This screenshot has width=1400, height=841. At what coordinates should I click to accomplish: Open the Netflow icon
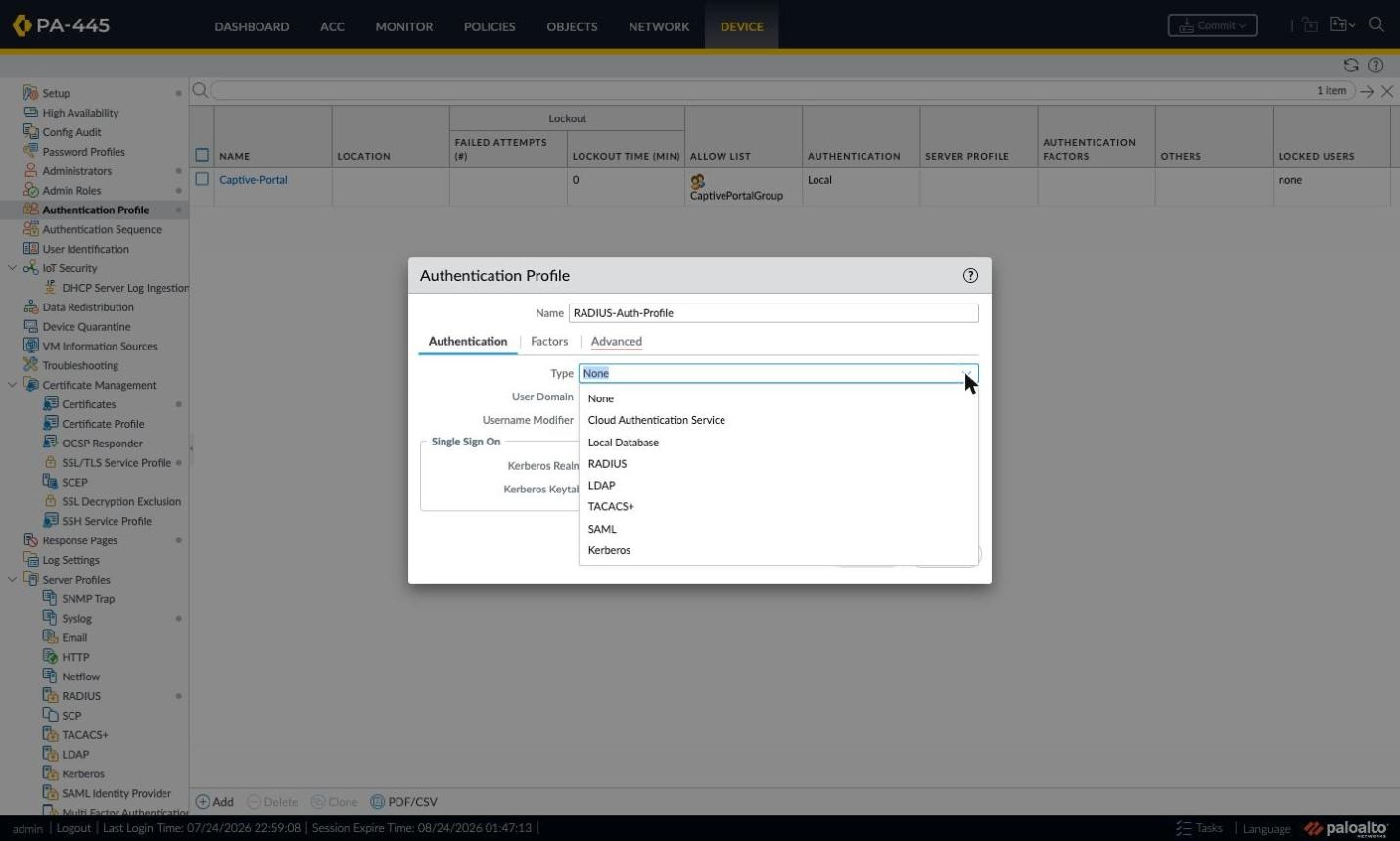coord(51,677)
